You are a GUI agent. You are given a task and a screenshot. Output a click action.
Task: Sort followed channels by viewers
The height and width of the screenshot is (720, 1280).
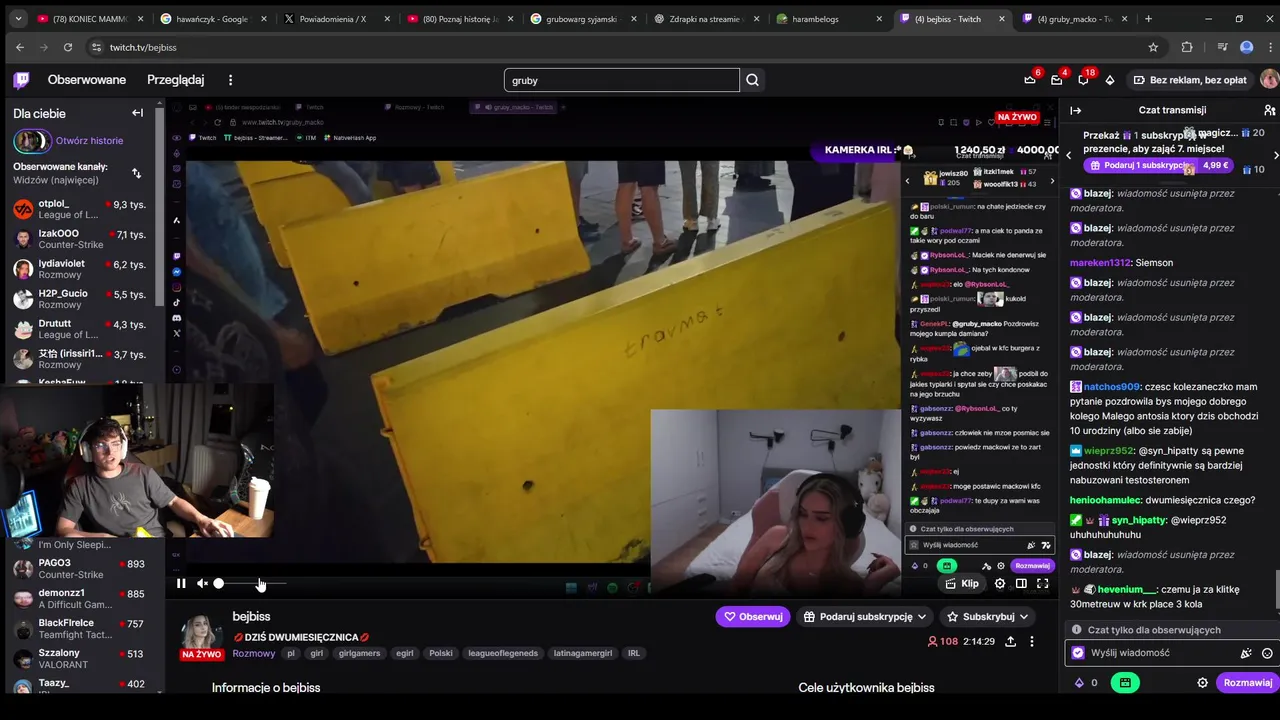[137, 173]
